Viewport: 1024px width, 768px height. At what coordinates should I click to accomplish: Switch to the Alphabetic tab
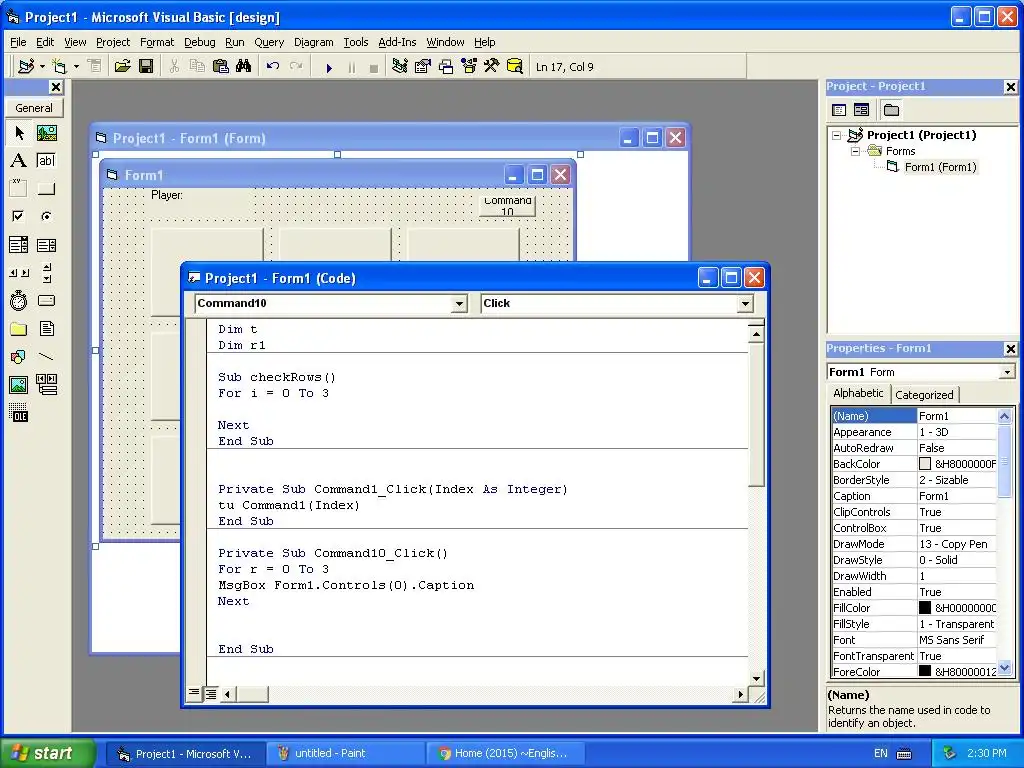(858, 393)
